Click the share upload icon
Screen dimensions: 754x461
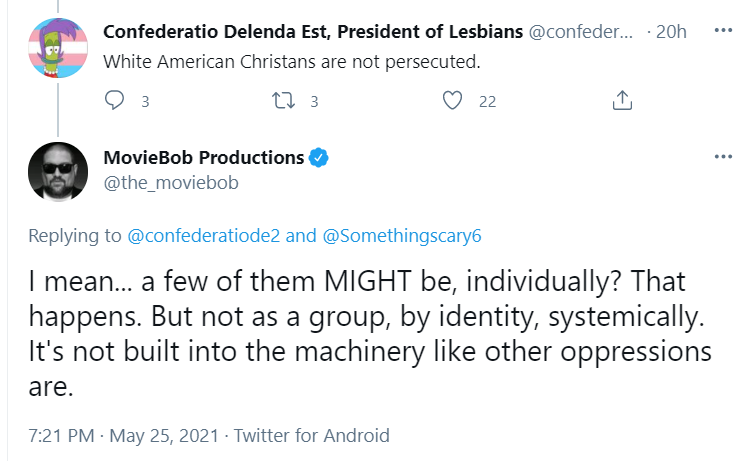(x=622, y=100)
